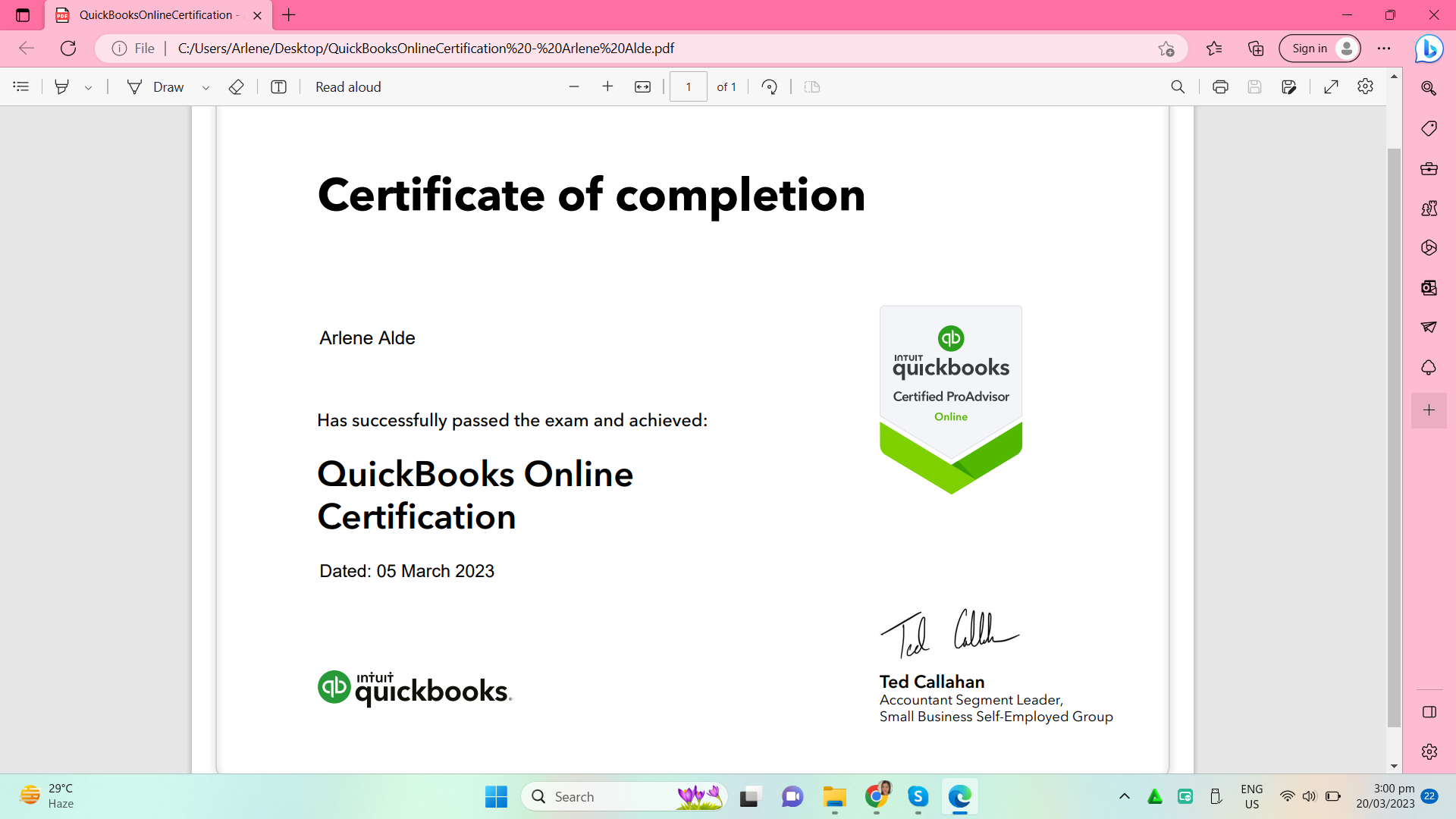Click the Save icon
Viewport: 1456px width, 819px height.
coord(1254,86)
